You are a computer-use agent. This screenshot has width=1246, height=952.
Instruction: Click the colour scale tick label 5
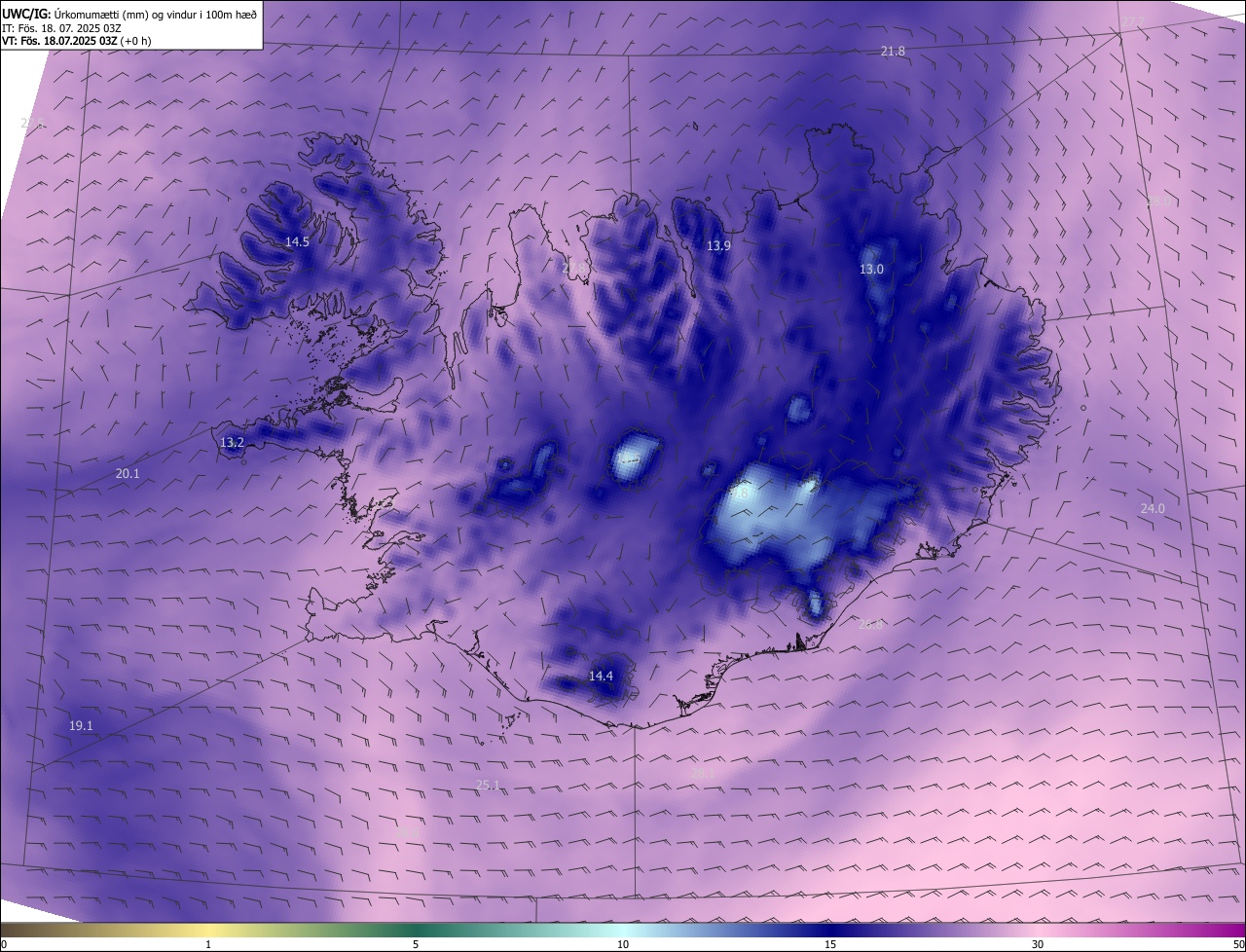(x=416, y=944)
